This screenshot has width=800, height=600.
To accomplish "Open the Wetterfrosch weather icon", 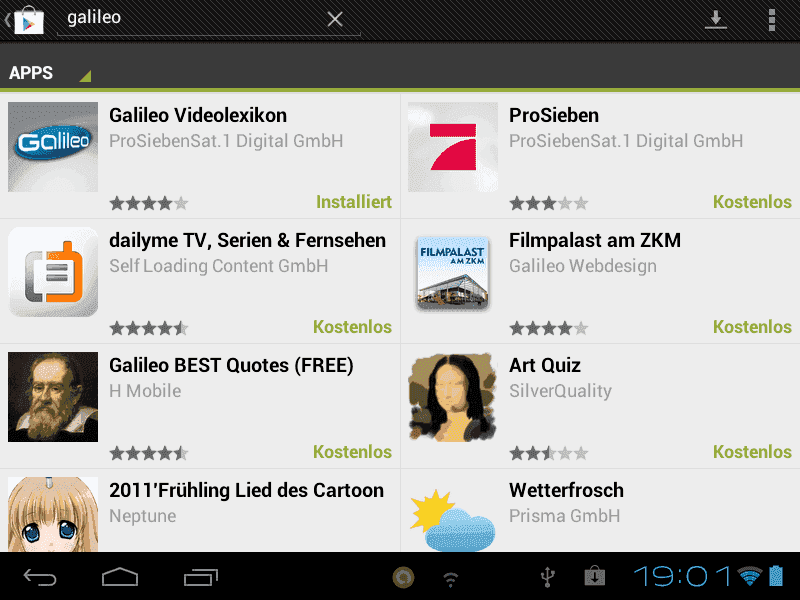I will point(453,519).
